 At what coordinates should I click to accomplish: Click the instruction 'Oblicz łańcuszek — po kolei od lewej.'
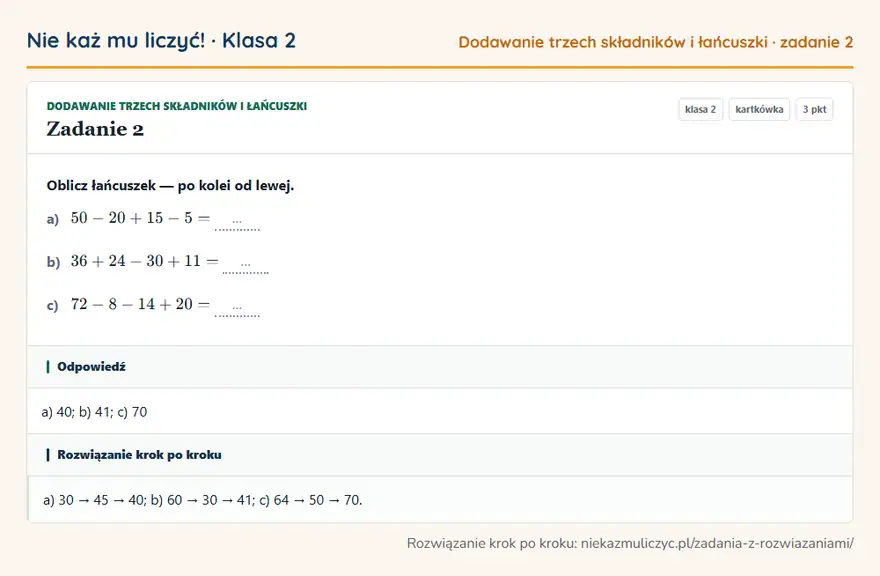pyautogui.click(x=170, y=186)
